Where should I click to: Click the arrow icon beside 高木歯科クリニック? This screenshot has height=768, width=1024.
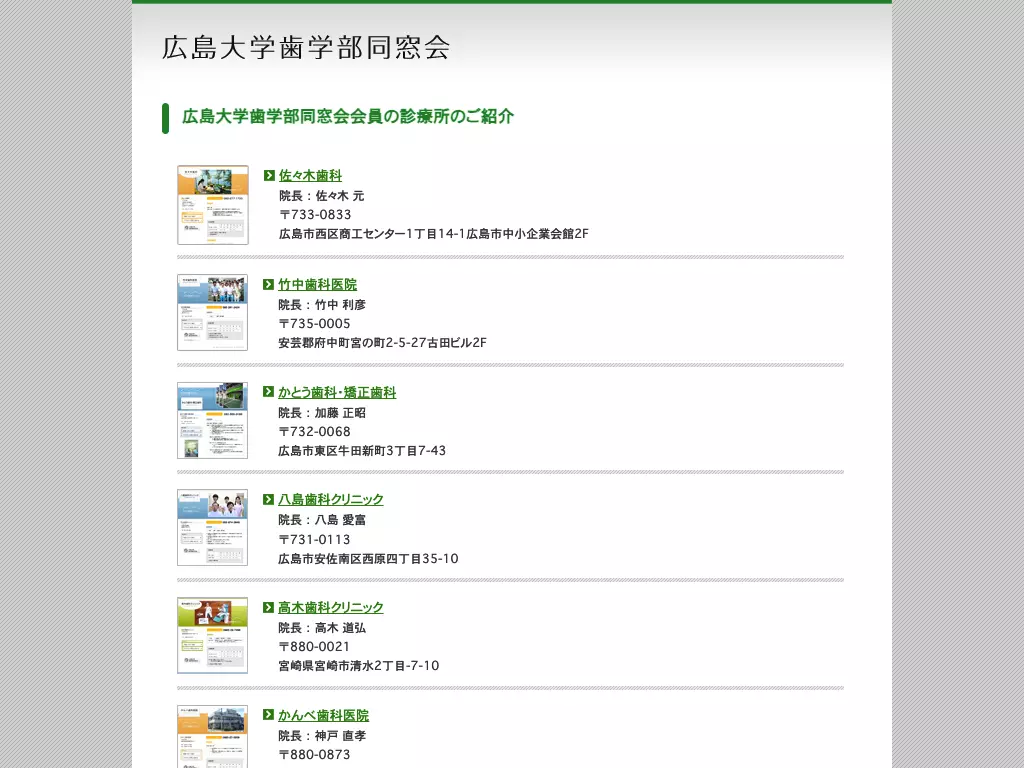click(268, 607)
